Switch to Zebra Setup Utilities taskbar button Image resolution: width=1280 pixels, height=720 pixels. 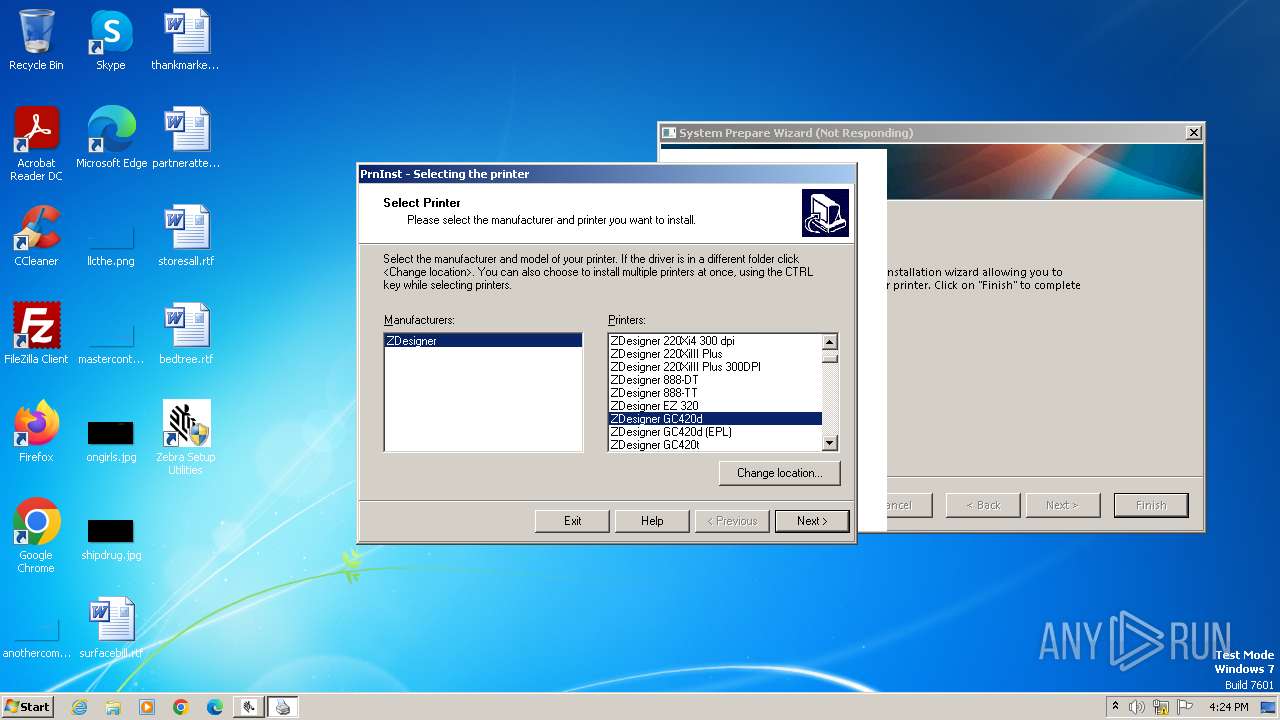[x=249, y=707]
